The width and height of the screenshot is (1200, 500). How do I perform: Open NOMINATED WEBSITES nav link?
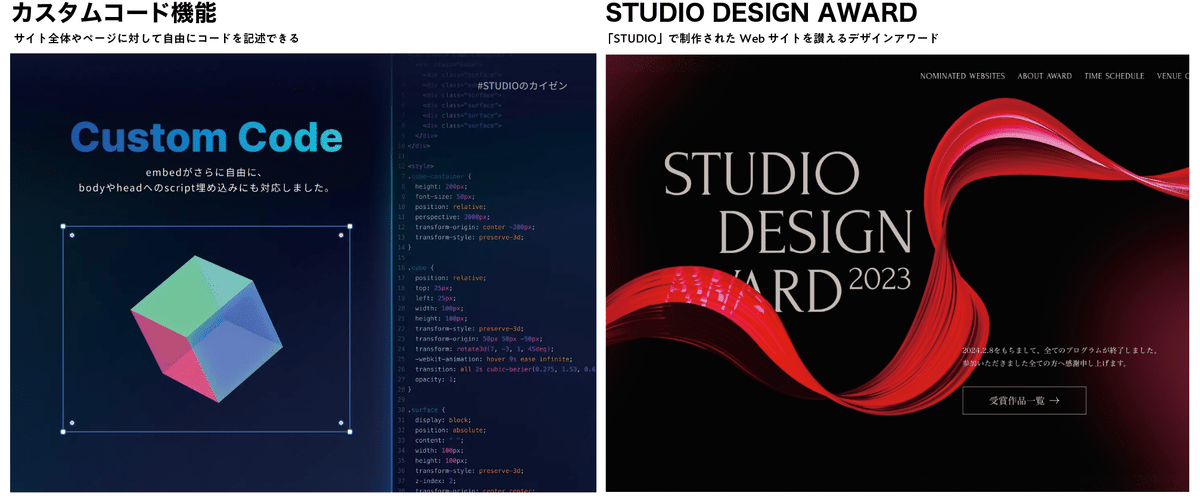962,76
